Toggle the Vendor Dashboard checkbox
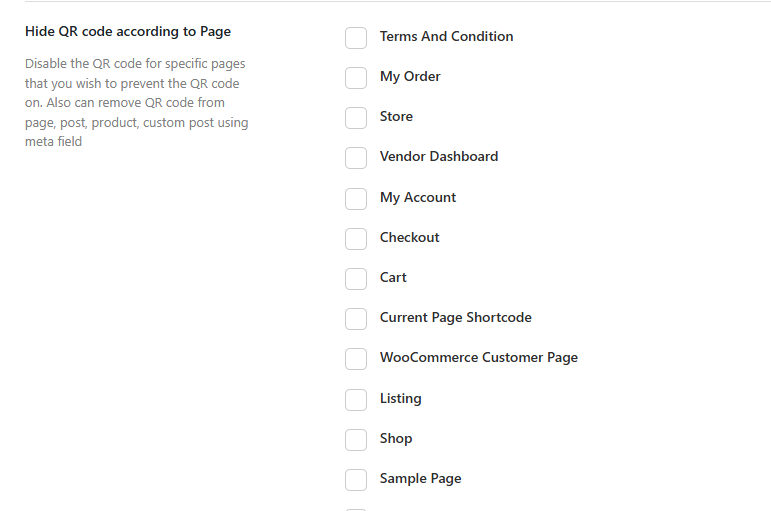The image size is (771, 511). point(356,158)
